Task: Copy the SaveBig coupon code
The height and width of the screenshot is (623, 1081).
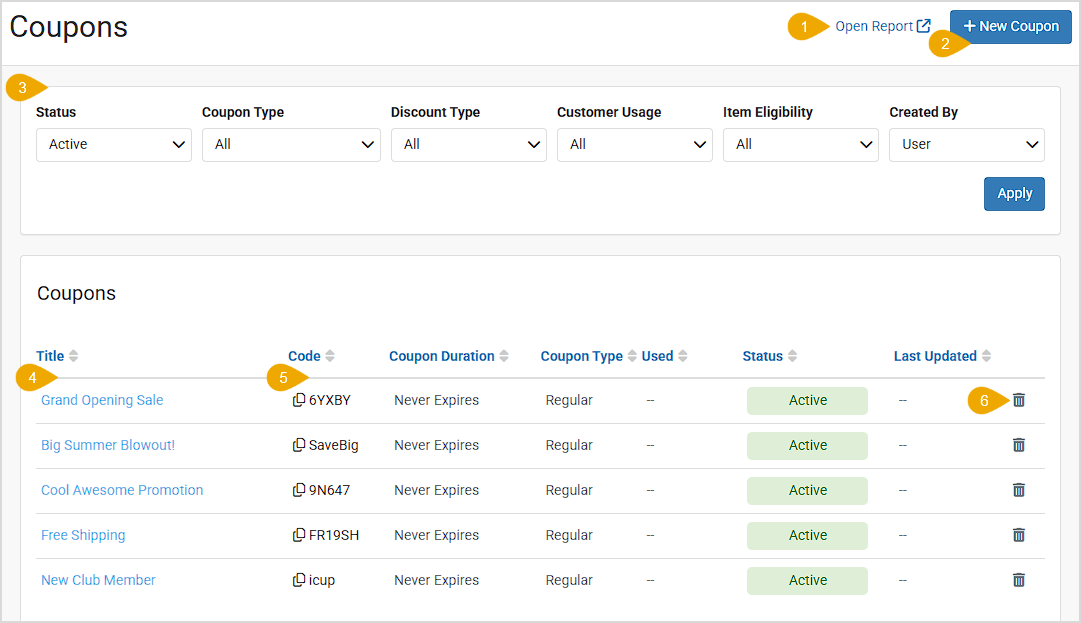Action: tap(298, 445)
